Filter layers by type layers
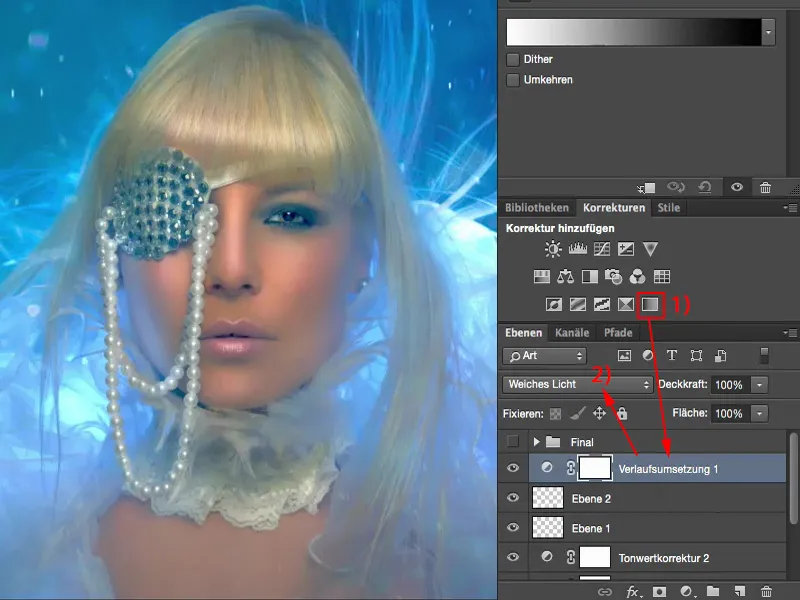This screenshot has height=600, width=800. click(672, 355)
